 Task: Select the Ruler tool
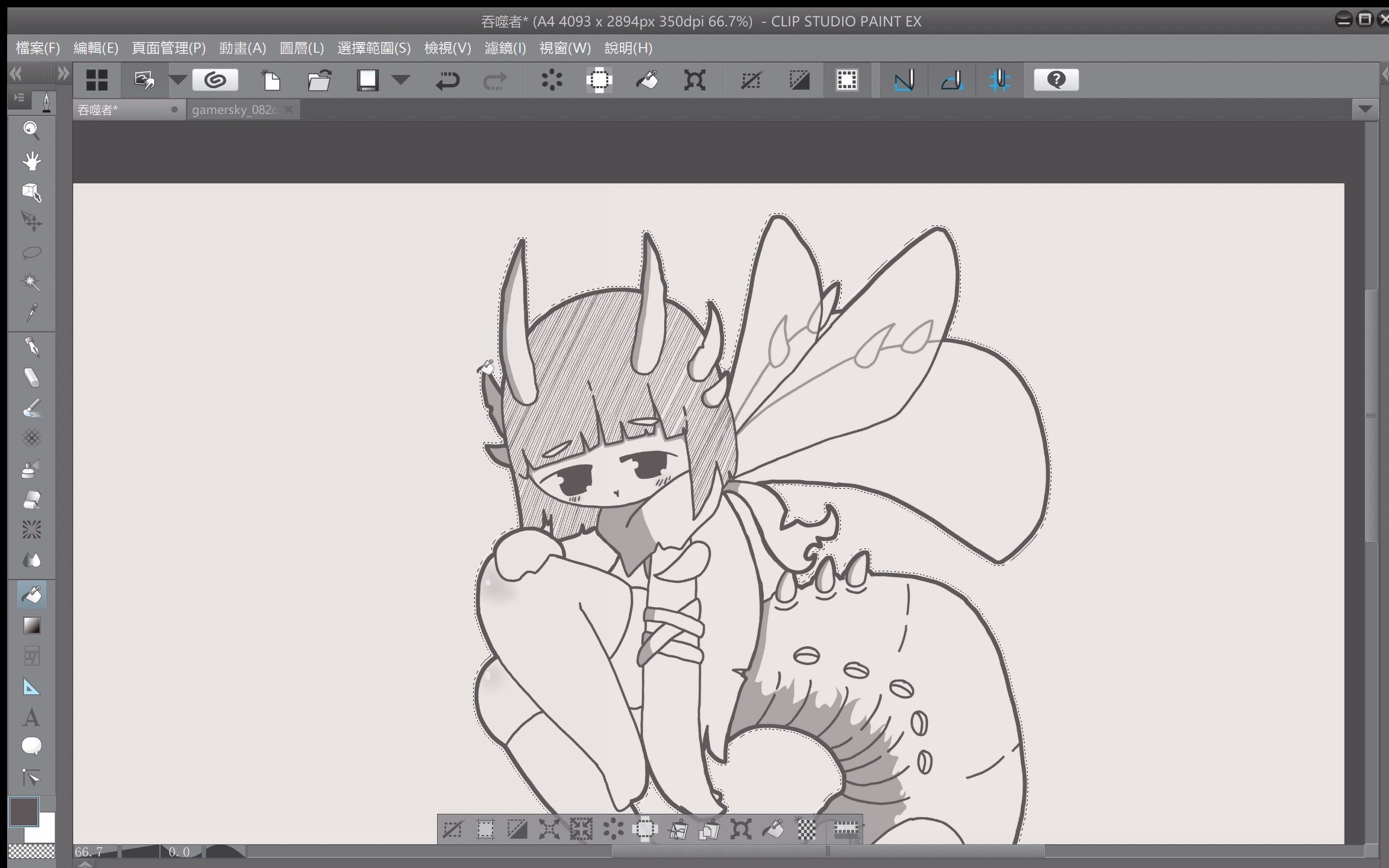click(31, 687)
